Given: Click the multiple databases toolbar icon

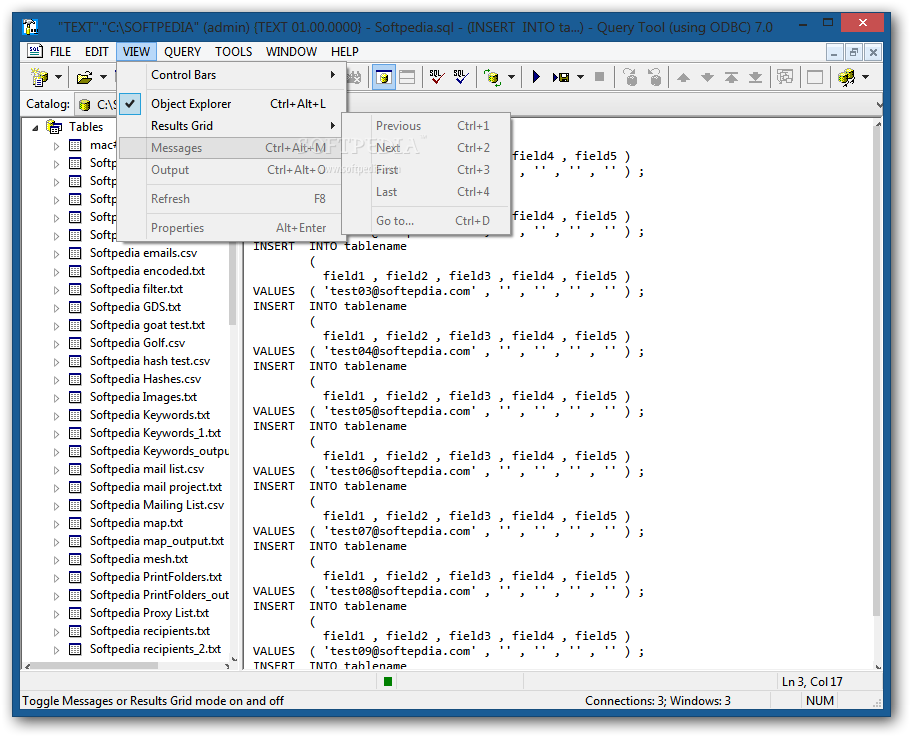Looking at the screenshot, I should point(847,77).
